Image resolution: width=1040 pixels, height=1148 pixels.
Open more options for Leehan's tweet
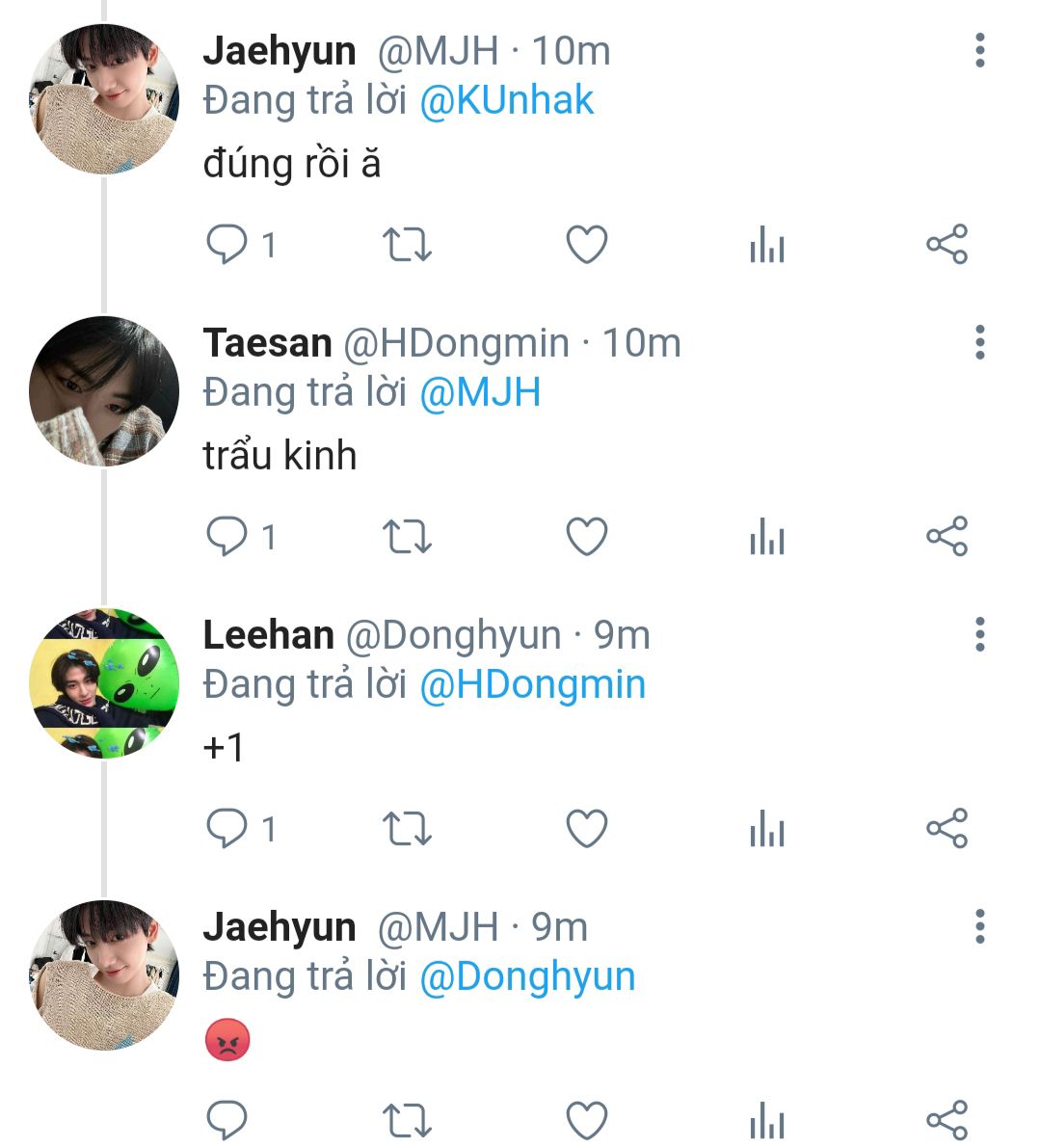click(979, 634)
